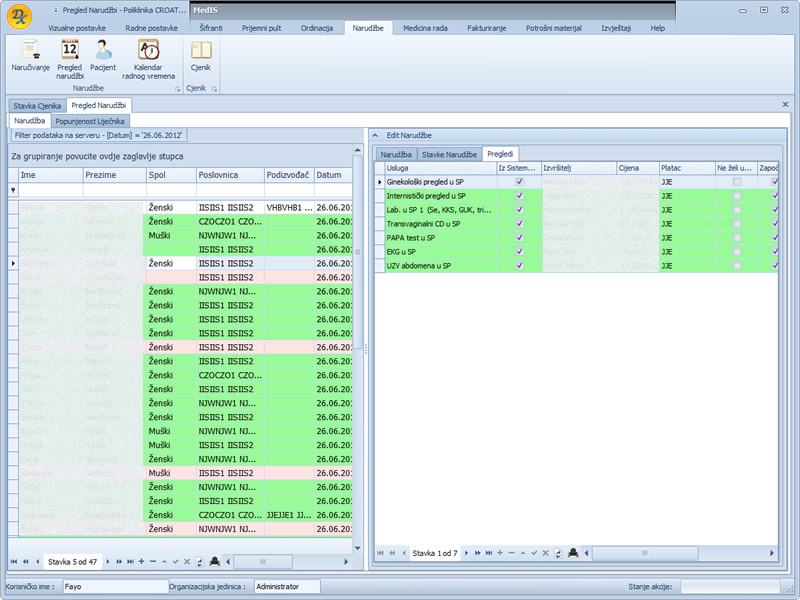Toggle Iz Sistem checkbox for UZV abdomena
This screenshot has width=800, height=600.
point(519,265)
